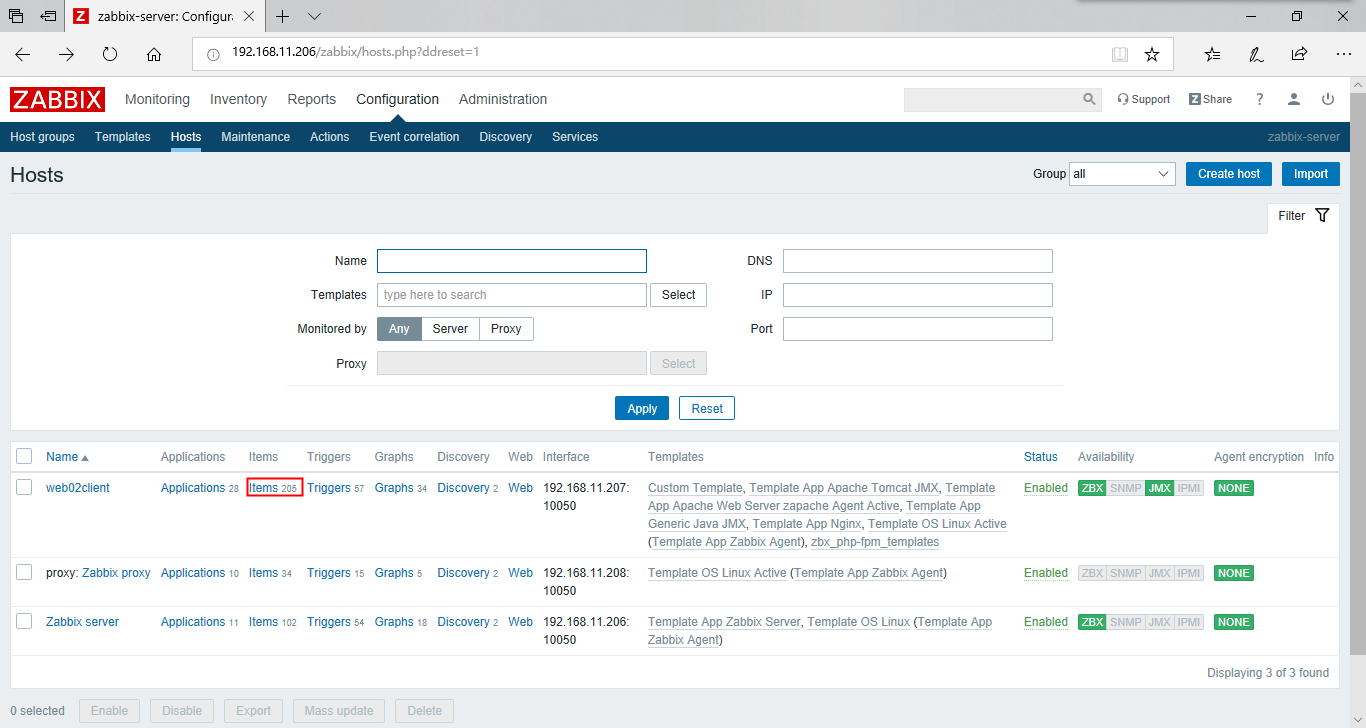
Task: Set Monitored by to Proxy
Action: pyautogui.click(x=506, y=329)
